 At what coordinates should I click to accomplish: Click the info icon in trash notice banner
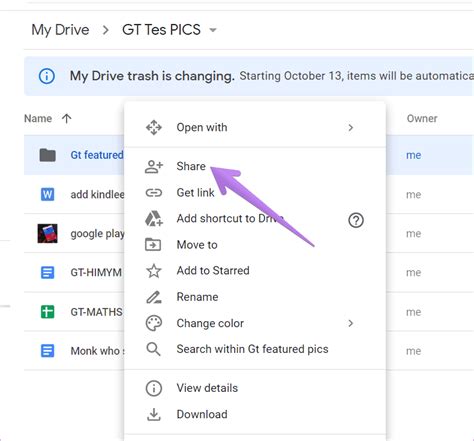(47, 76)
